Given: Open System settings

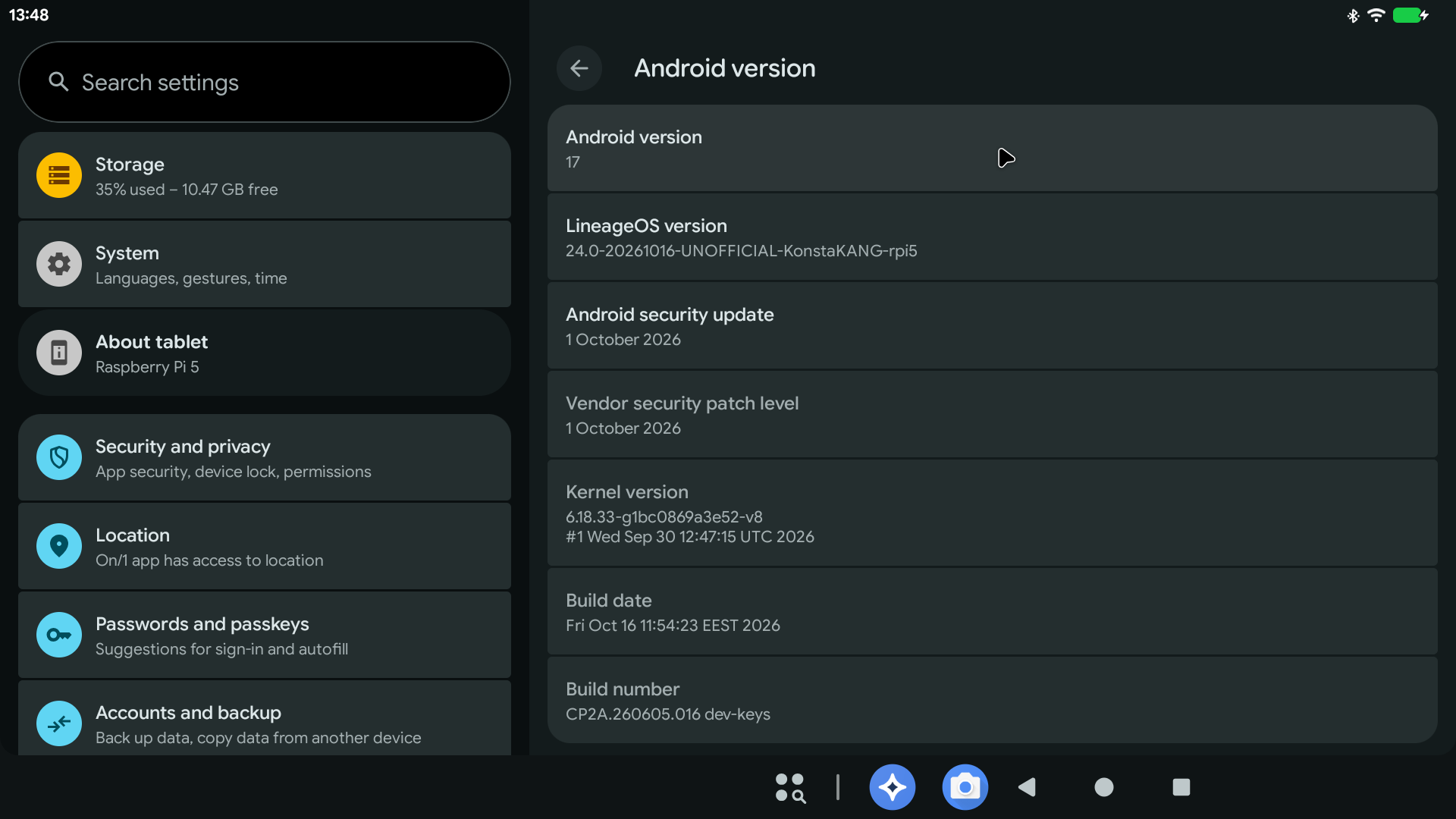Looking at the screenshot, I should [265, 264].
